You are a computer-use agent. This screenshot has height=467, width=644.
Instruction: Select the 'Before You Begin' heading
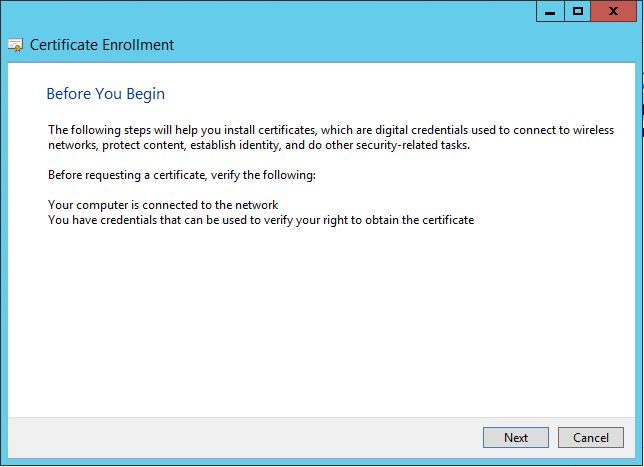(x=106, y=94)
